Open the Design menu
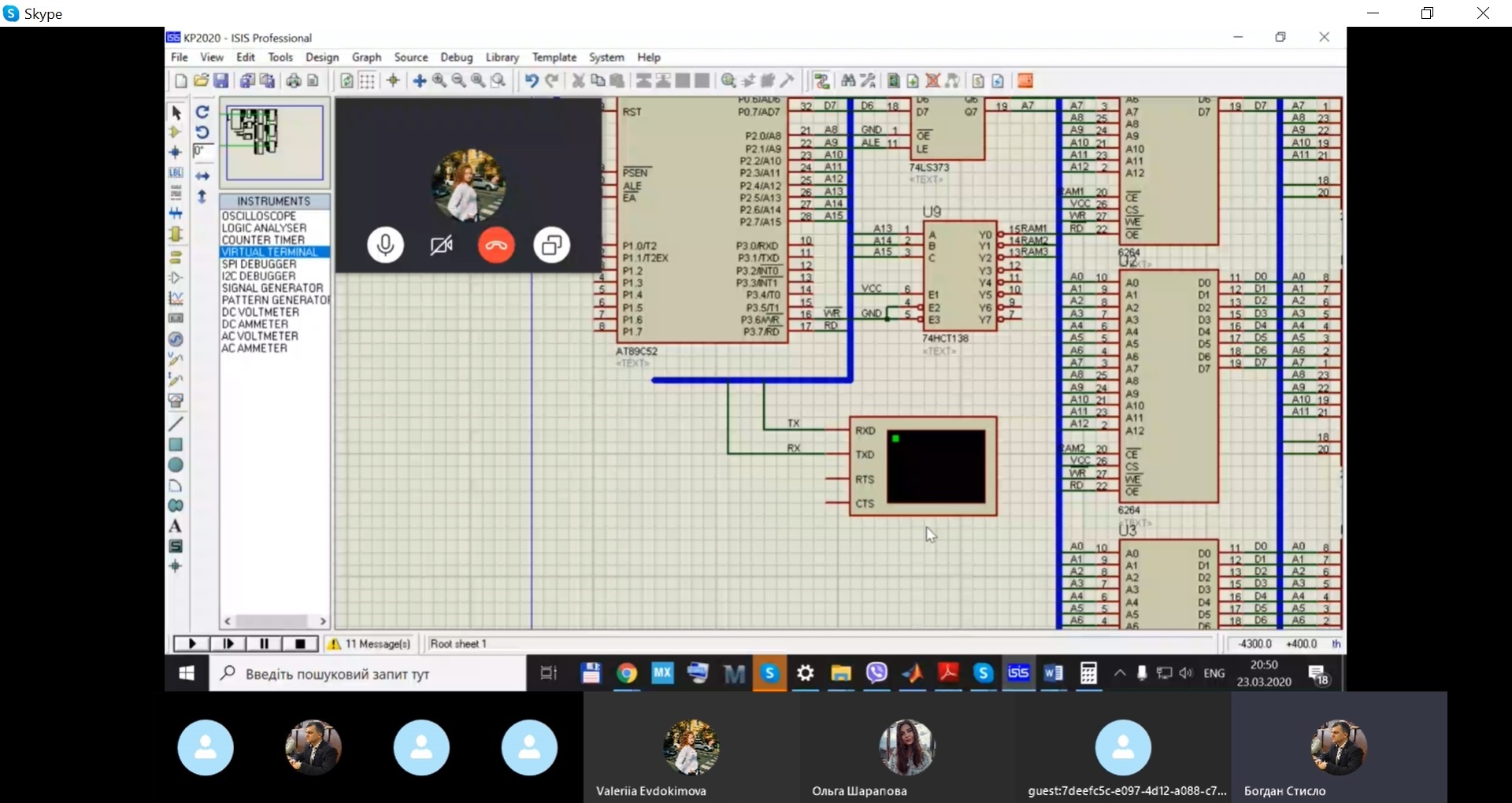 click(322, 57)
